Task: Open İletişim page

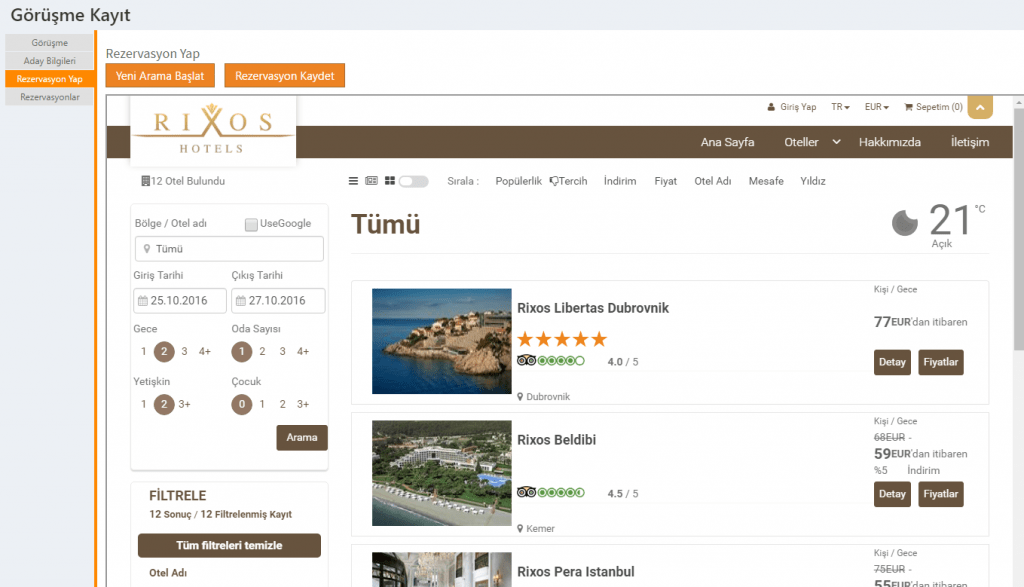Action: click(x=969, y=142)
